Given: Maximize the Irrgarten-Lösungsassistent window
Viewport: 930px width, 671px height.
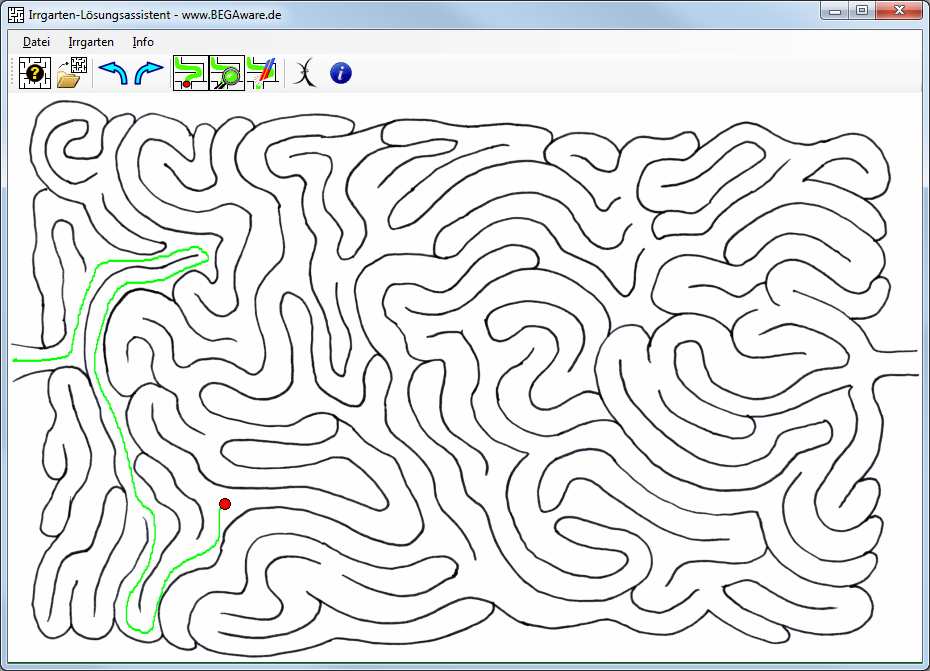Looking at the screenshot, I should coord(862,11).
